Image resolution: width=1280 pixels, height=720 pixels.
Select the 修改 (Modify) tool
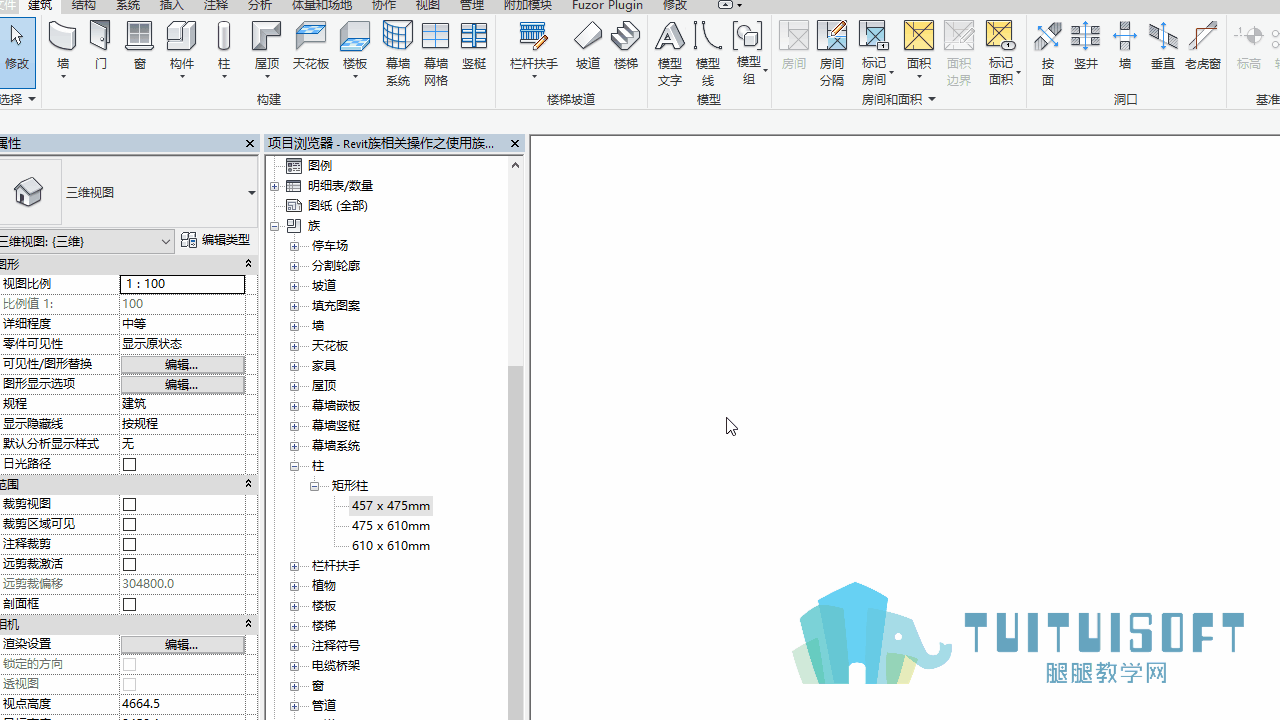(16, 50)
